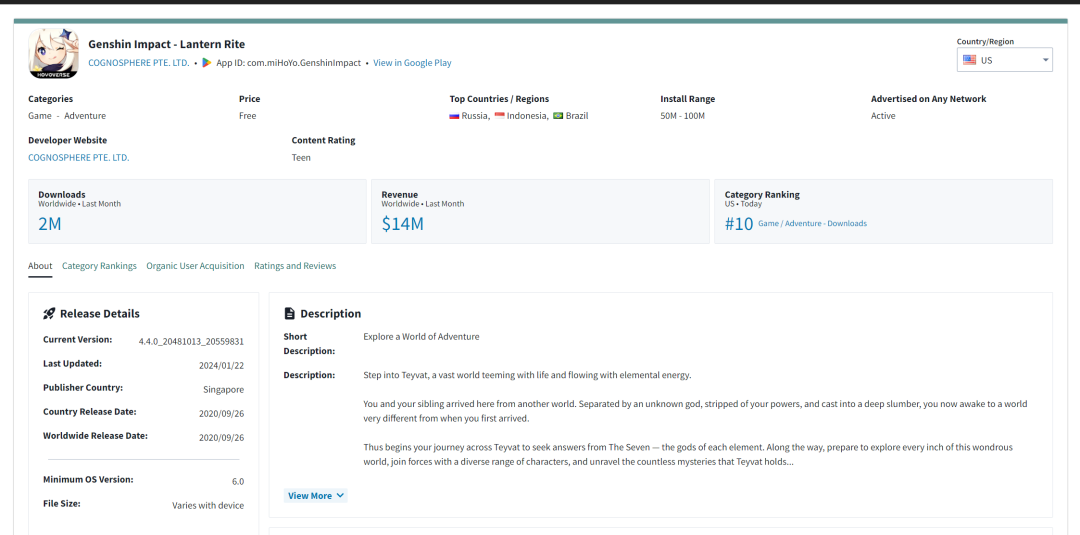
Task: Click Publisher Country value Singapore
Action: coord(223,390)
